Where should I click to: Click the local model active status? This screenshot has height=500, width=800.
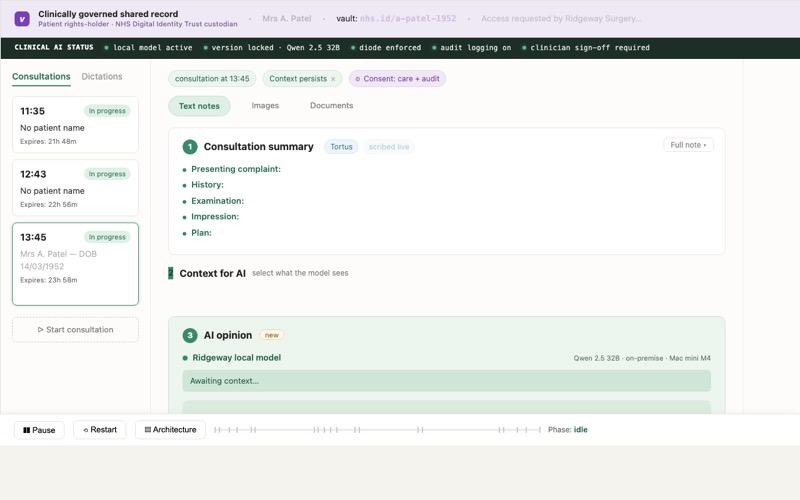[x=148, y=47]
